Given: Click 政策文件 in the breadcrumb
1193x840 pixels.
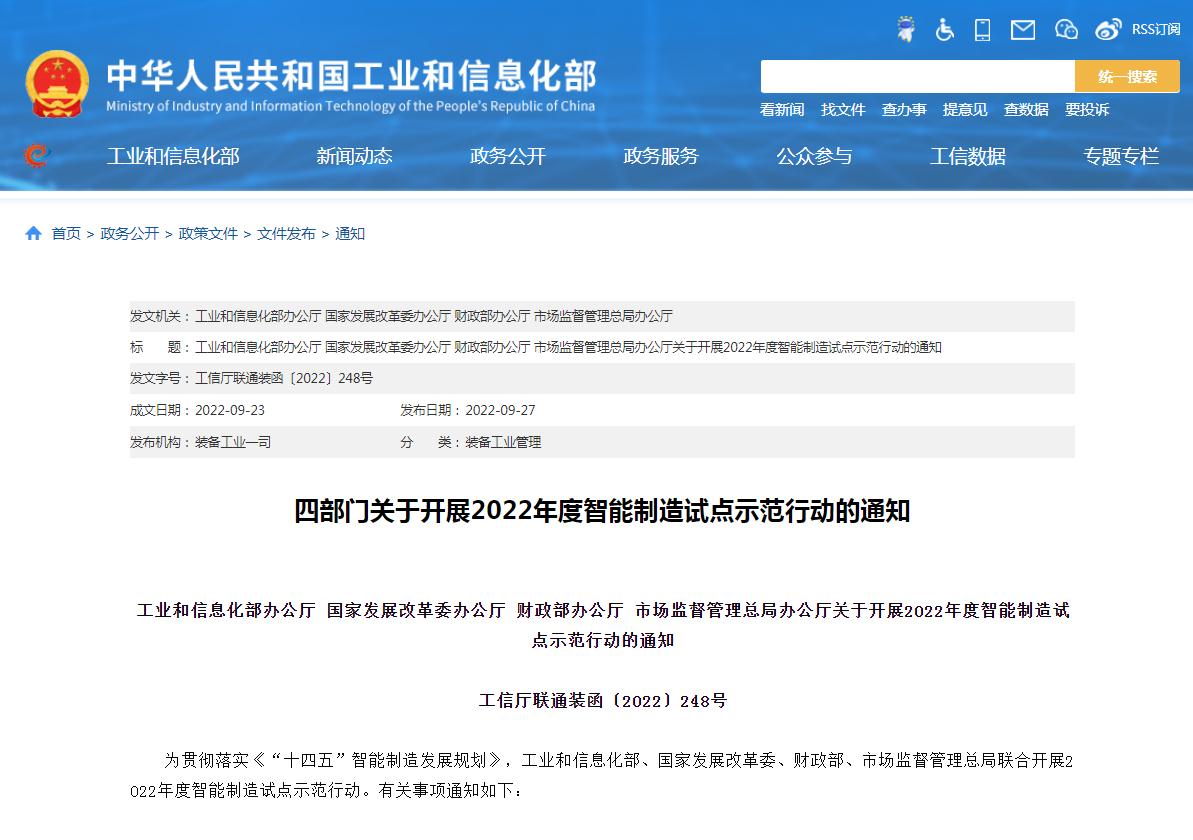Looking at the screenshot, I should (208, 234).
